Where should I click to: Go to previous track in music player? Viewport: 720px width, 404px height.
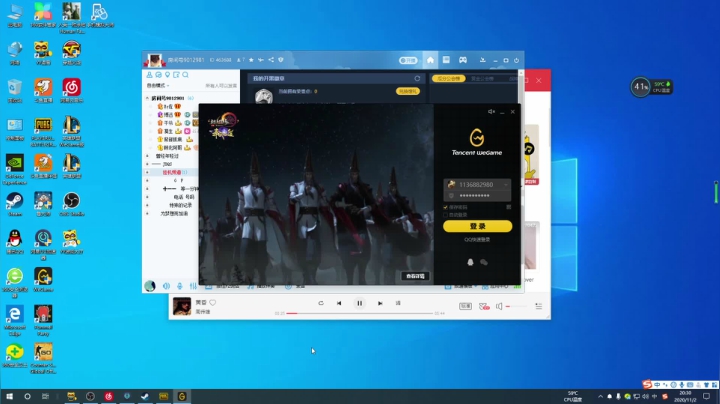coord(339,303)
